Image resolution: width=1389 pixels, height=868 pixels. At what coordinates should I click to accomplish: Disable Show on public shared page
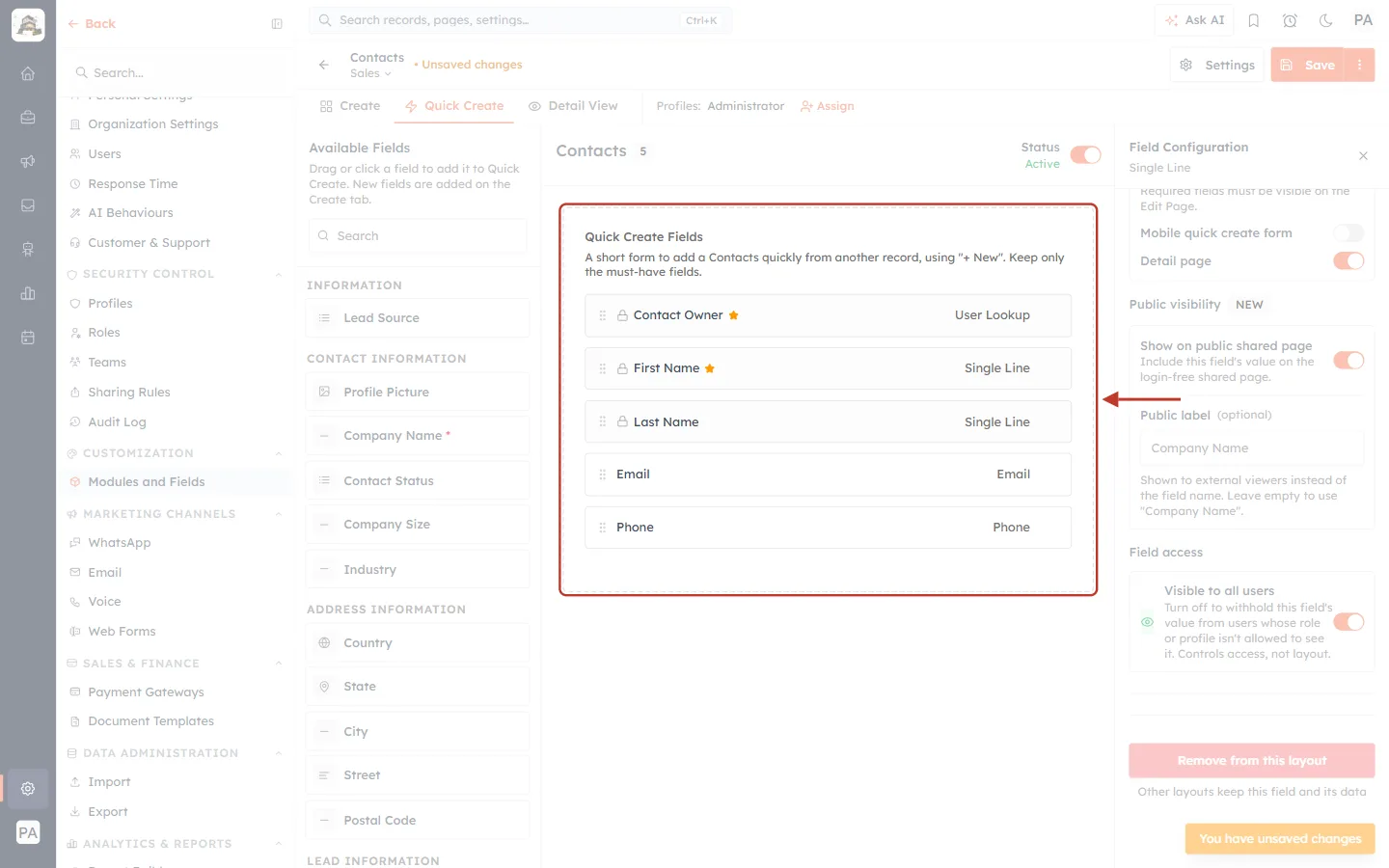click(1348, 361)
